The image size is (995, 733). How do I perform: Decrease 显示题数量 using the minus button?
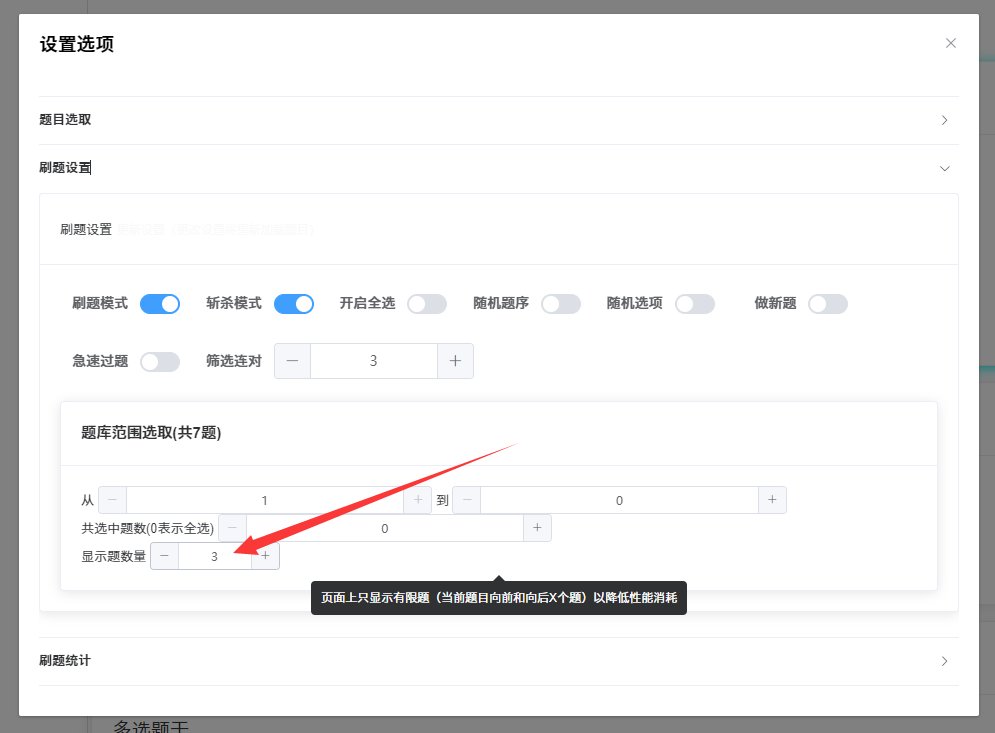tap(164, 555)
